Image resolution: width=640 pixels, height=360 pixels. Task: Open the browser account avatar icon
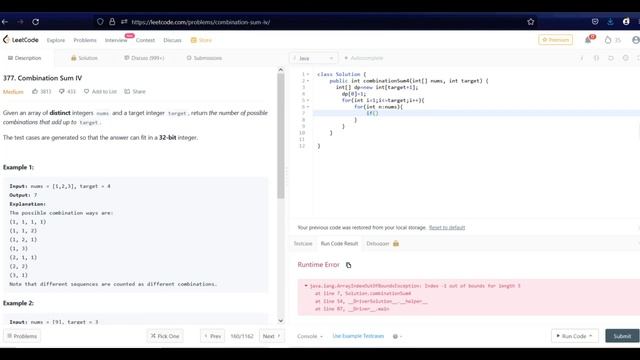[x=626, y=22]
